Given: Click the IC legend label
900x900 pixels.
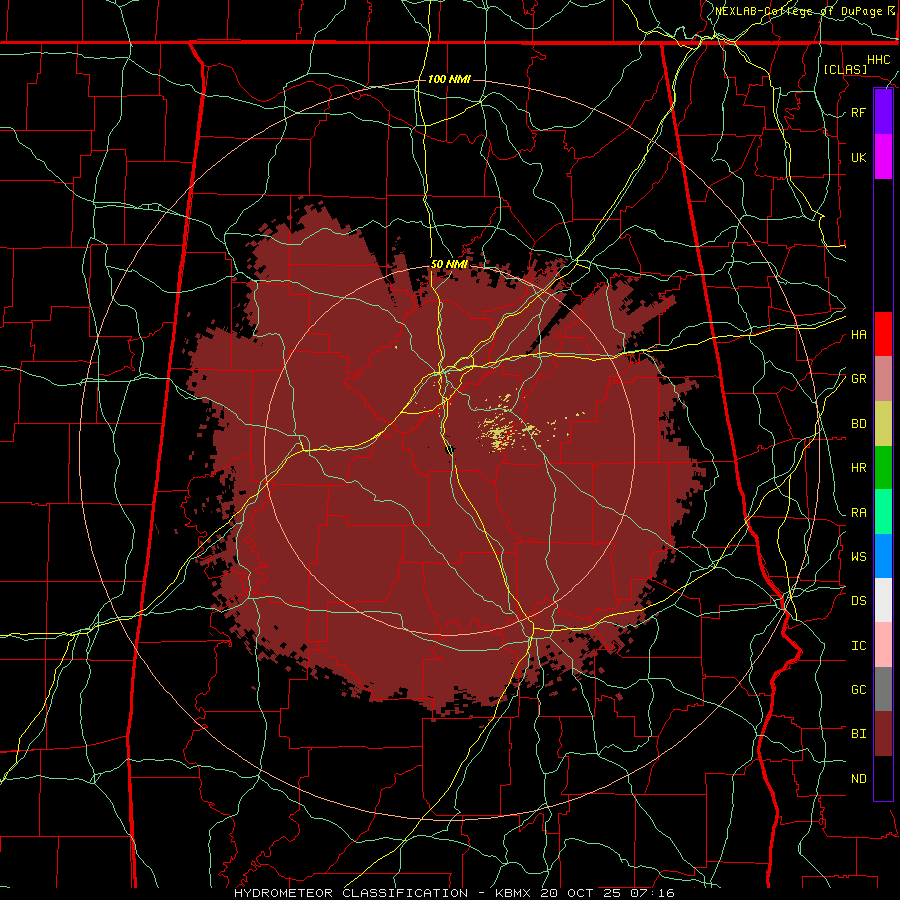Looking at the screenshot, I should point(858,645).
